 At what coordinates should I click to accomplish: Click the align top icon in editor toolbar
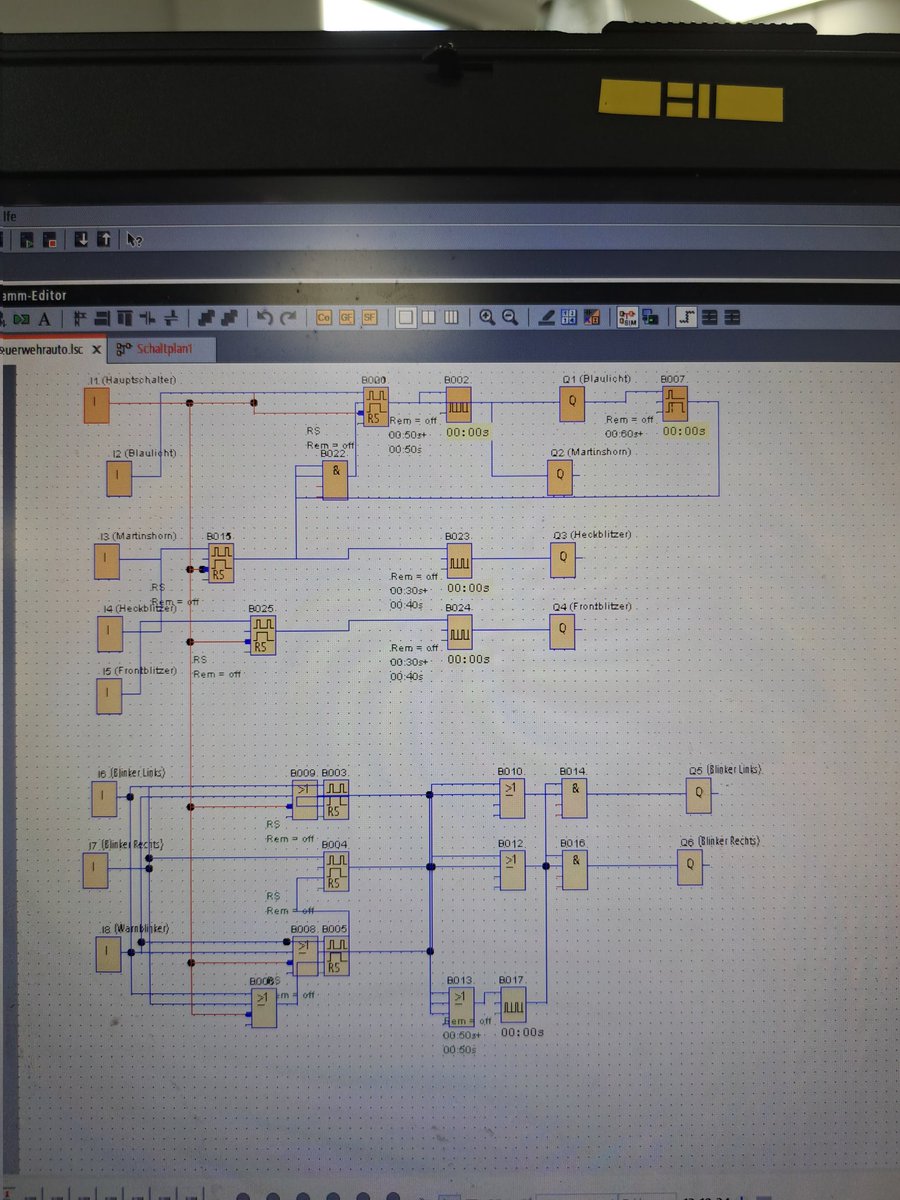click(125, 318)
